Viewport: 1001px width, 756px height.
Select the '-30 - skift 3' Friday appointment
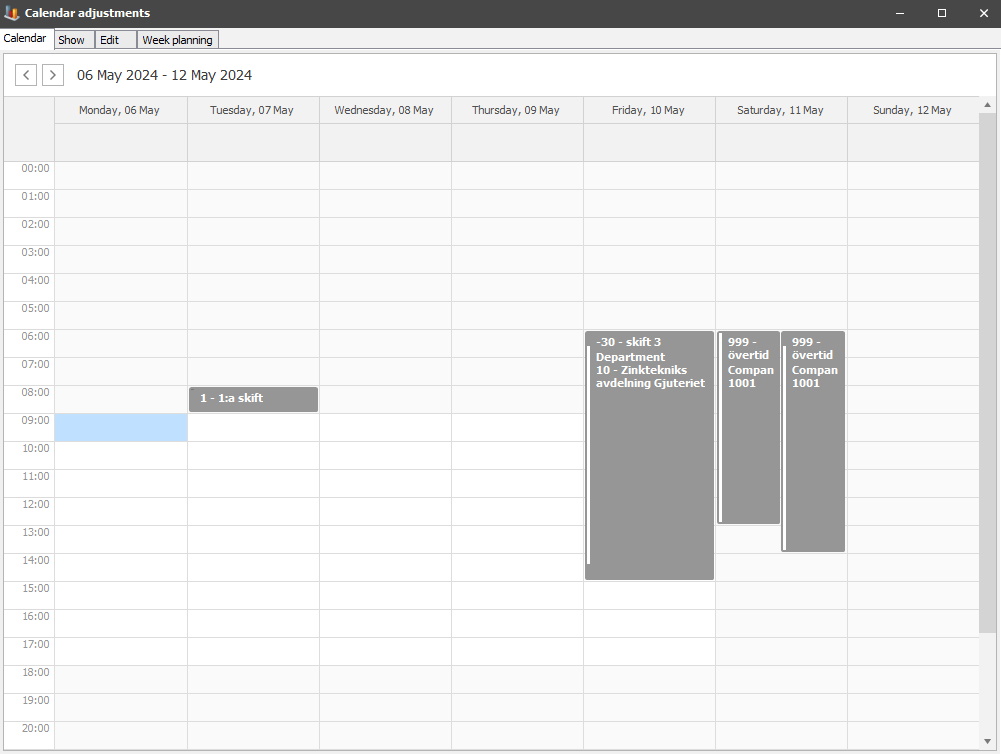click(649, 455)
